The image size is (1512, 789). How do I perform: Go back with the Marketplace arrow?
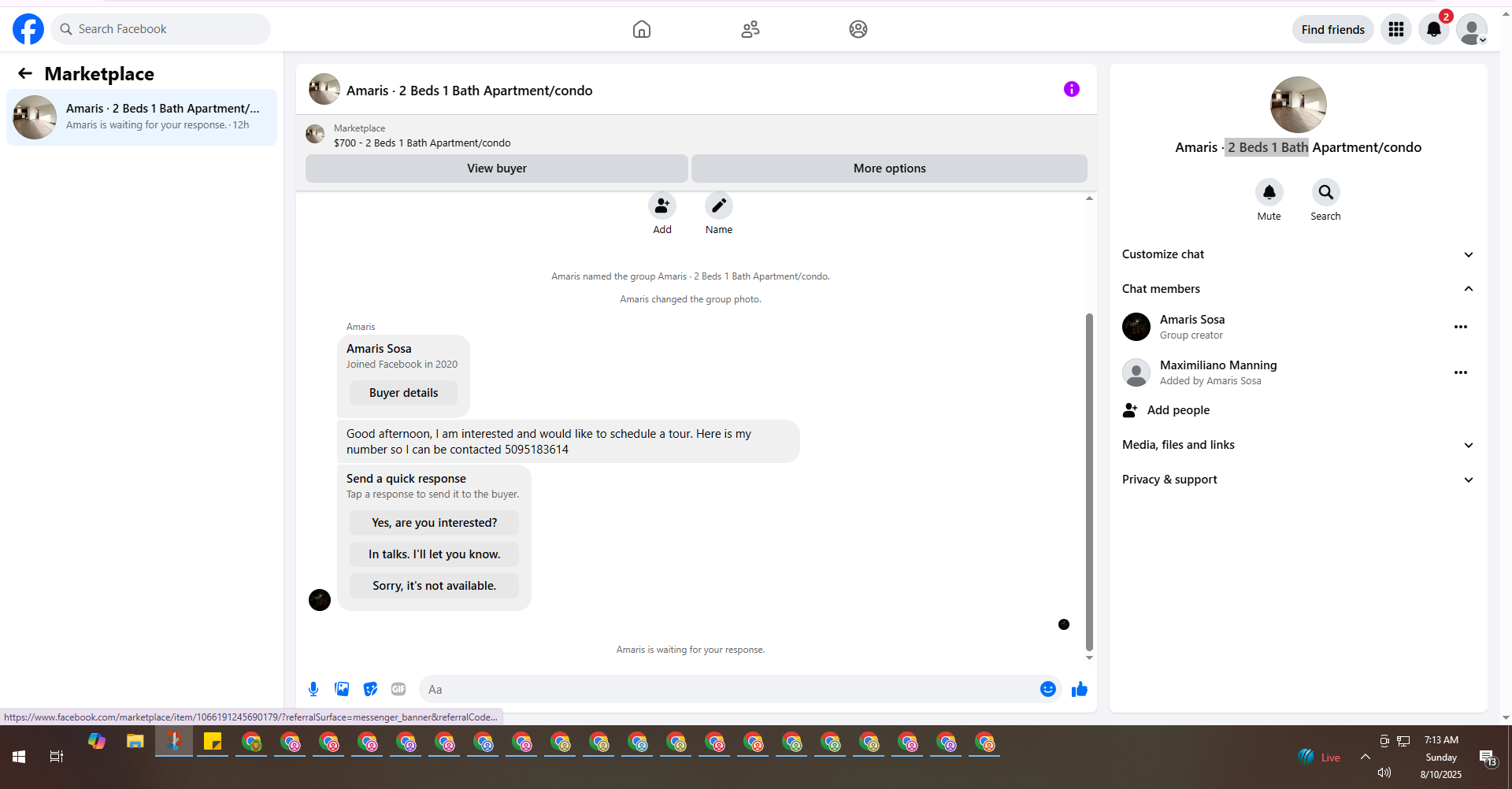pos(25,73)
